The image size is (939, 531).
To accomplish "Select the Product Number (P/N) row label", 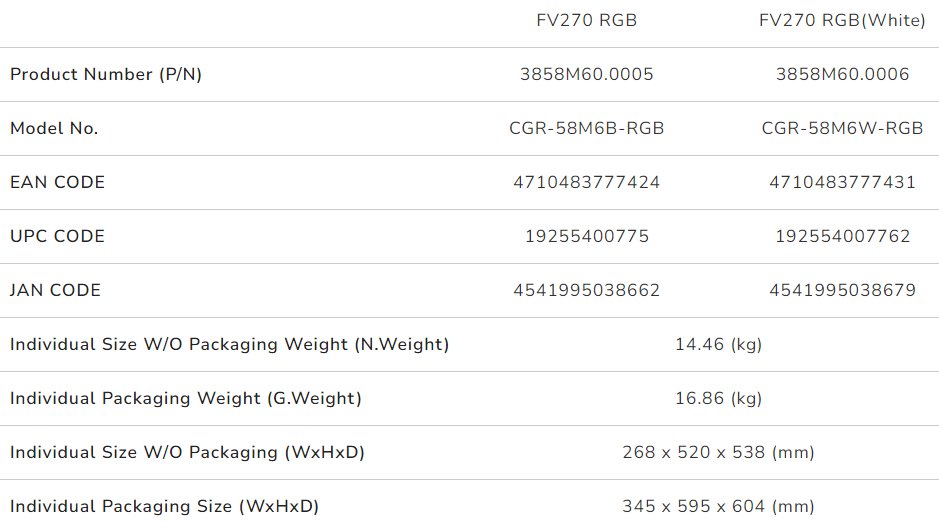I will point(106,75).
